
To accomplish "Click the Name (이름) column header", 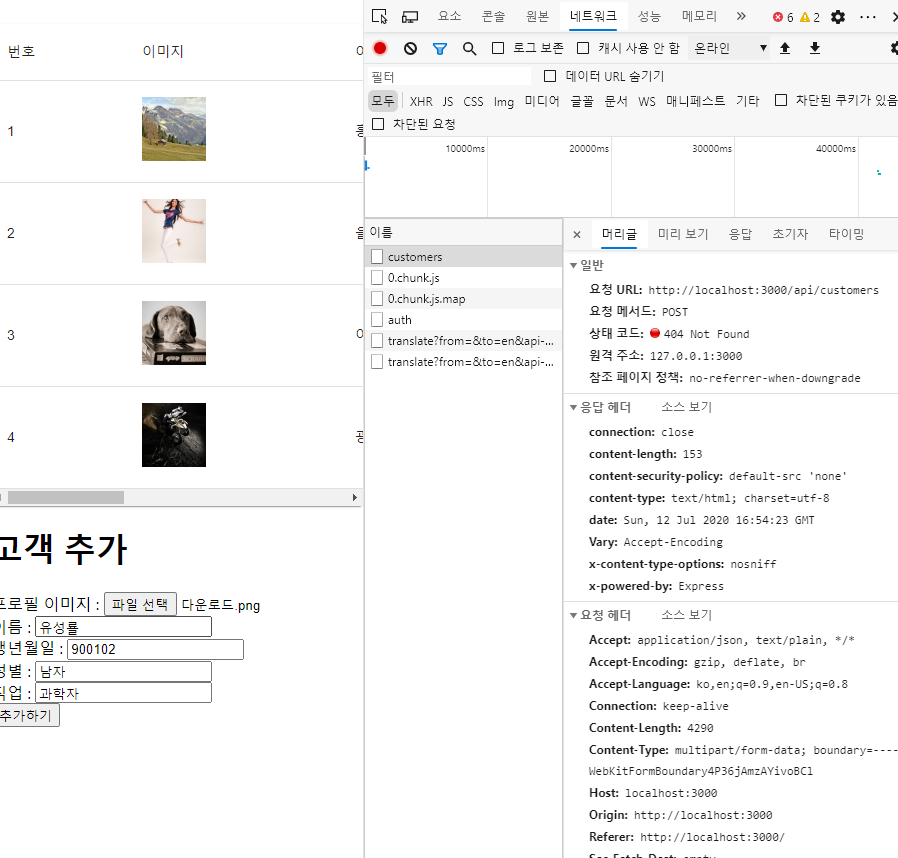I will click(x=464, y=232).
